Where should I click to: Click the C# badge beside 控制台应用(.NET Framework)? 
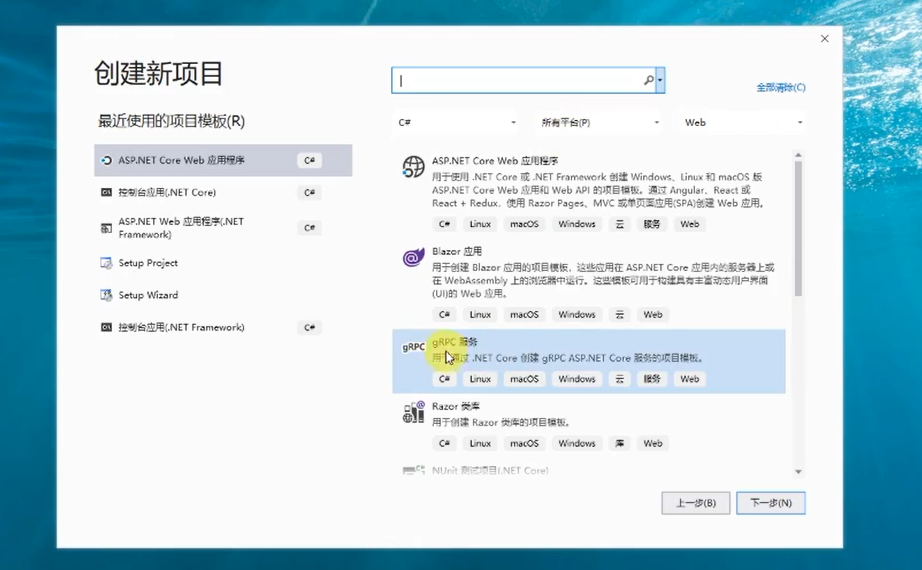309,327
